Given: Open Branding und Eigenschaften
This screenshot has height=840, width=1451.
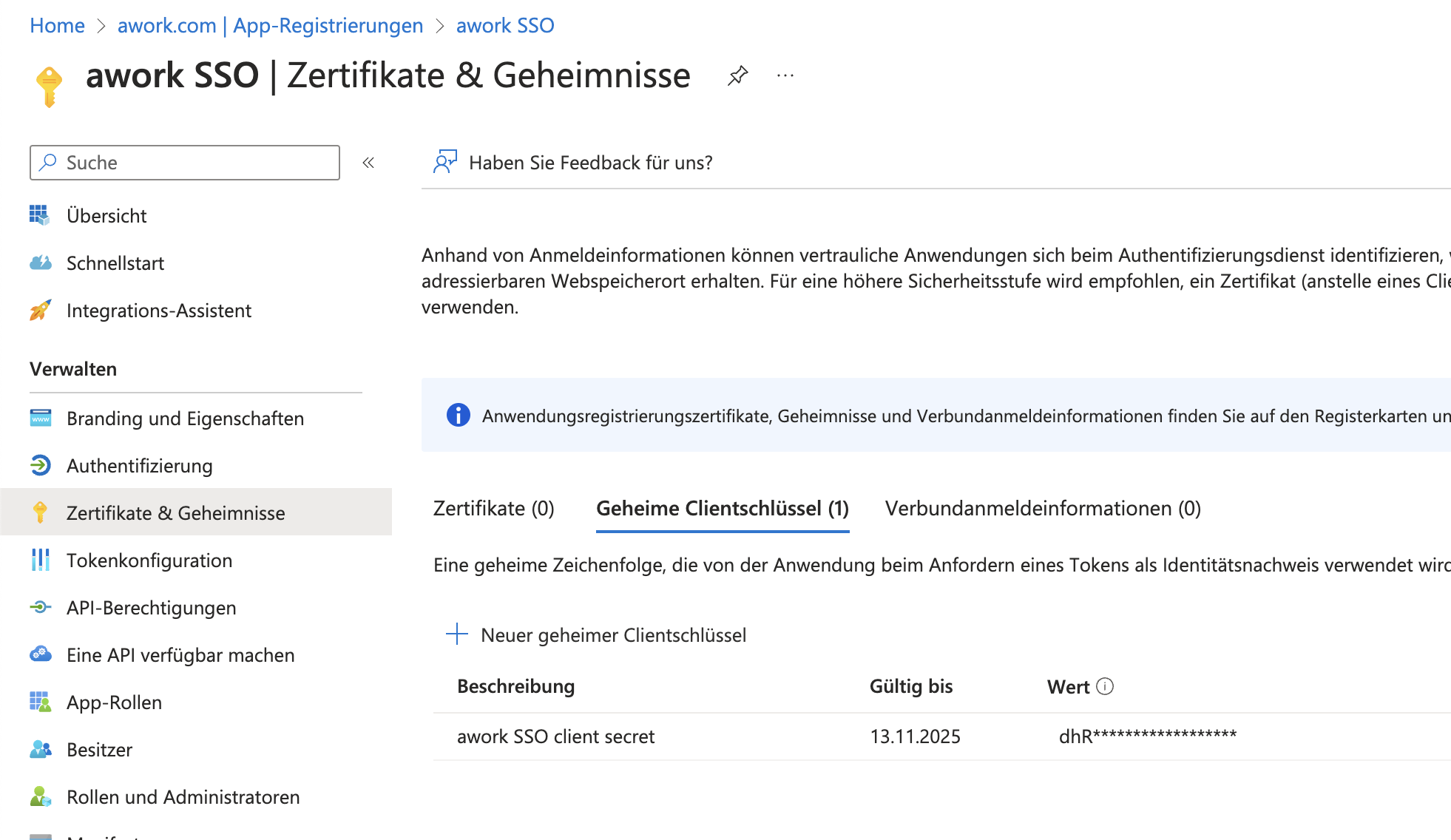Looking at the screenshot, I should click(x=185, y=419).
